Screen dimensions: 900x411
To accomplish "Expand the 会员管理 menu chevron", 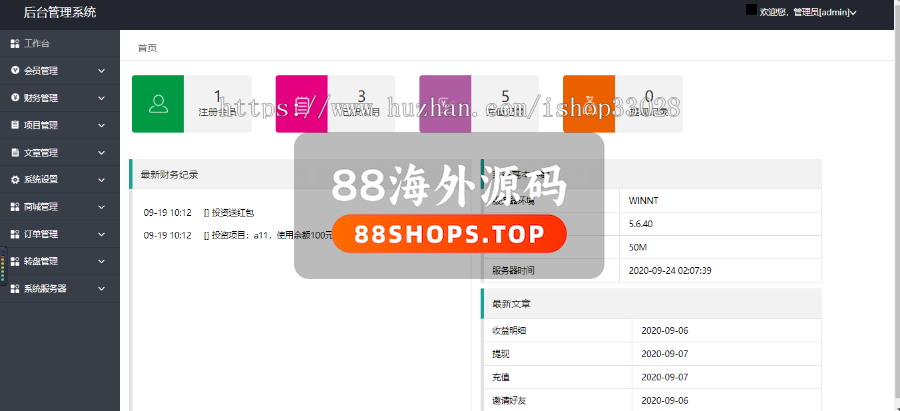I will click(102, 71).
